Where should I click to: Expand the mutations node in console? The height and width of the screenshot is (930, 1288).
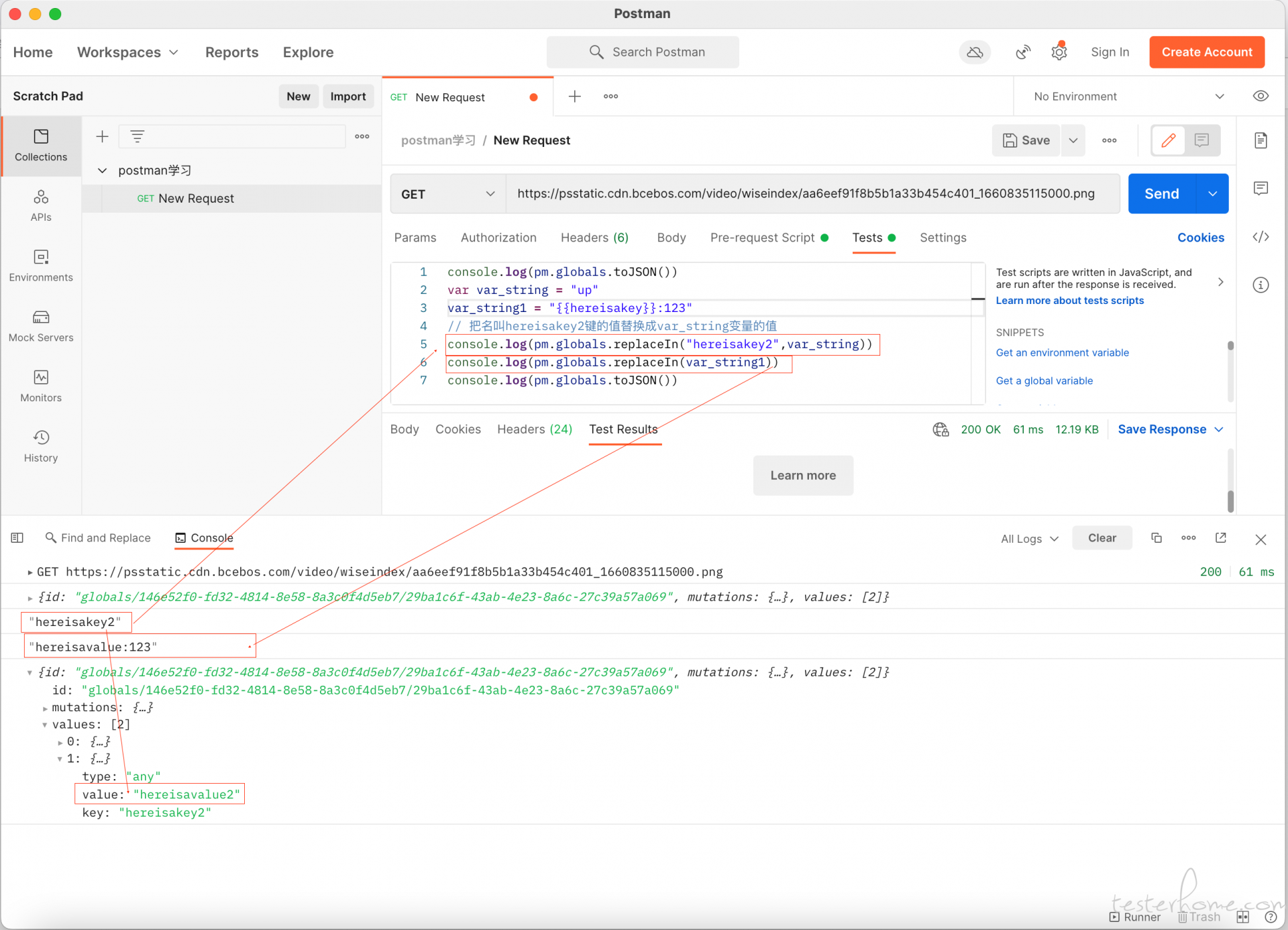pos(45,708)
